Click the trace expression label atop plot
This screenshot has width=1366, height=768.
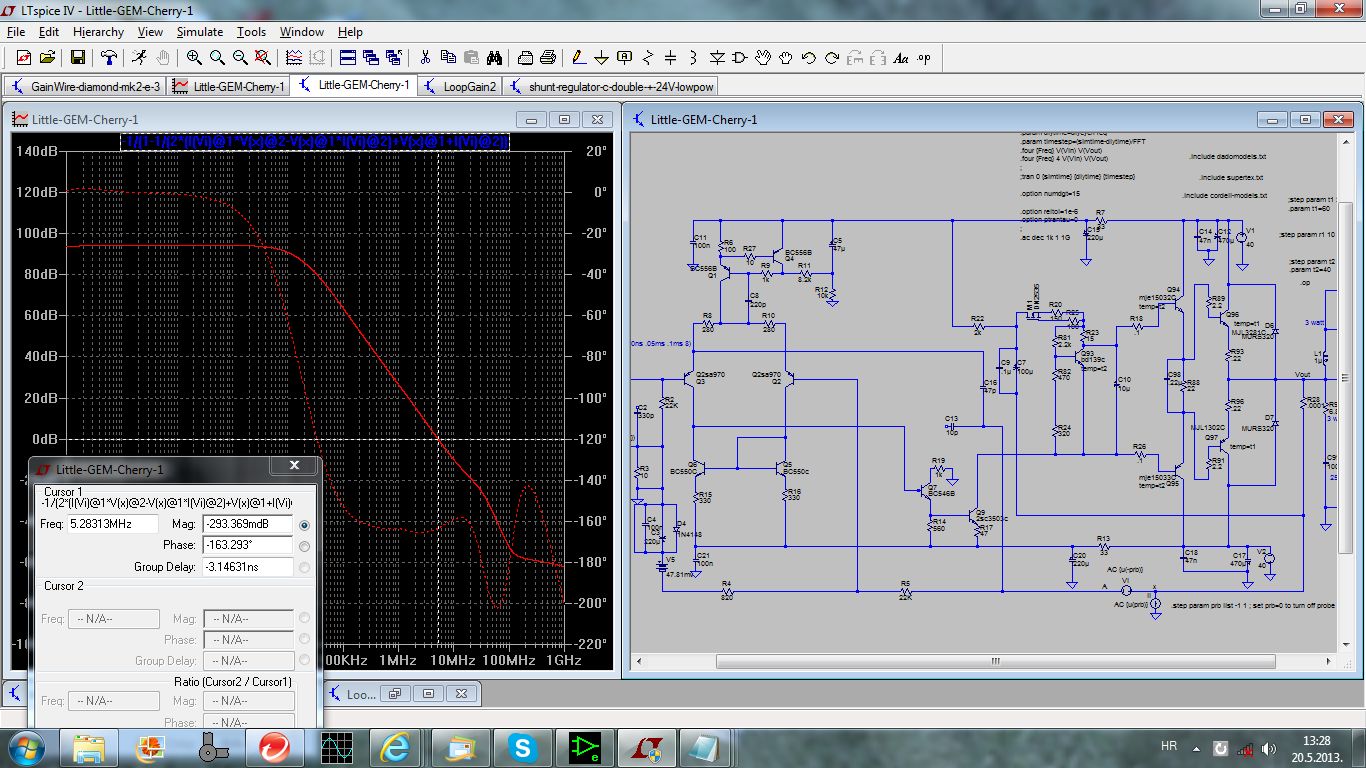point(316,142)
